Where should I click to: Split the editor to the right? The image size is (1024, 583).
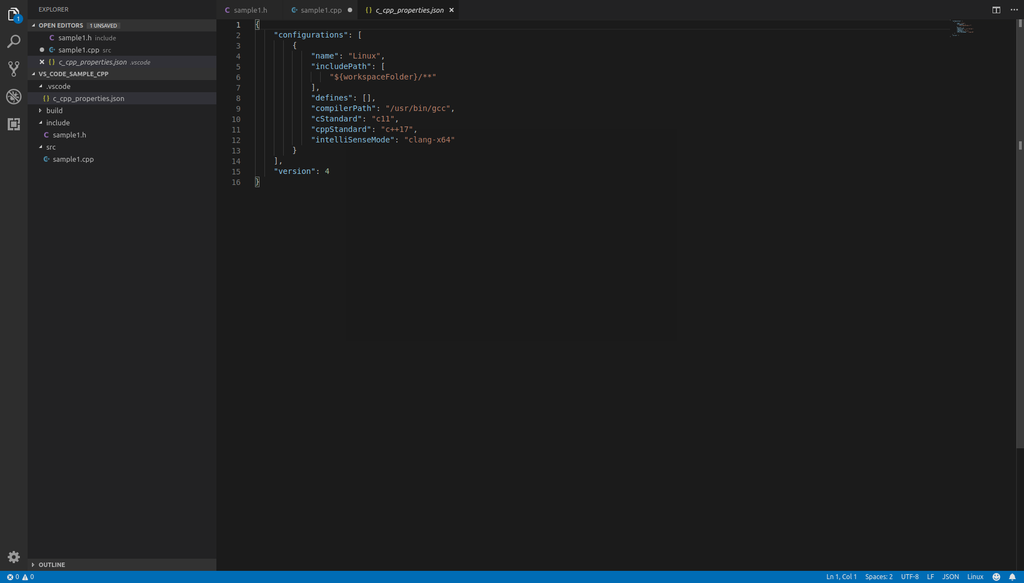996,10
